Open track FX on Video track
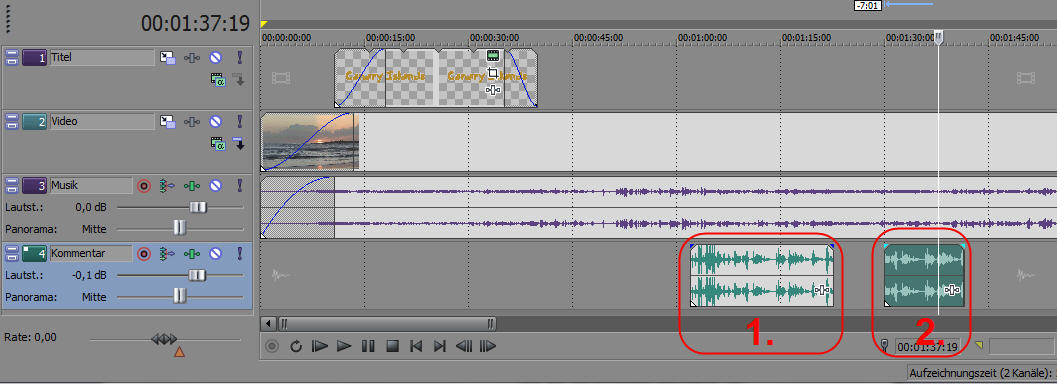 click(x=192, y=122)
